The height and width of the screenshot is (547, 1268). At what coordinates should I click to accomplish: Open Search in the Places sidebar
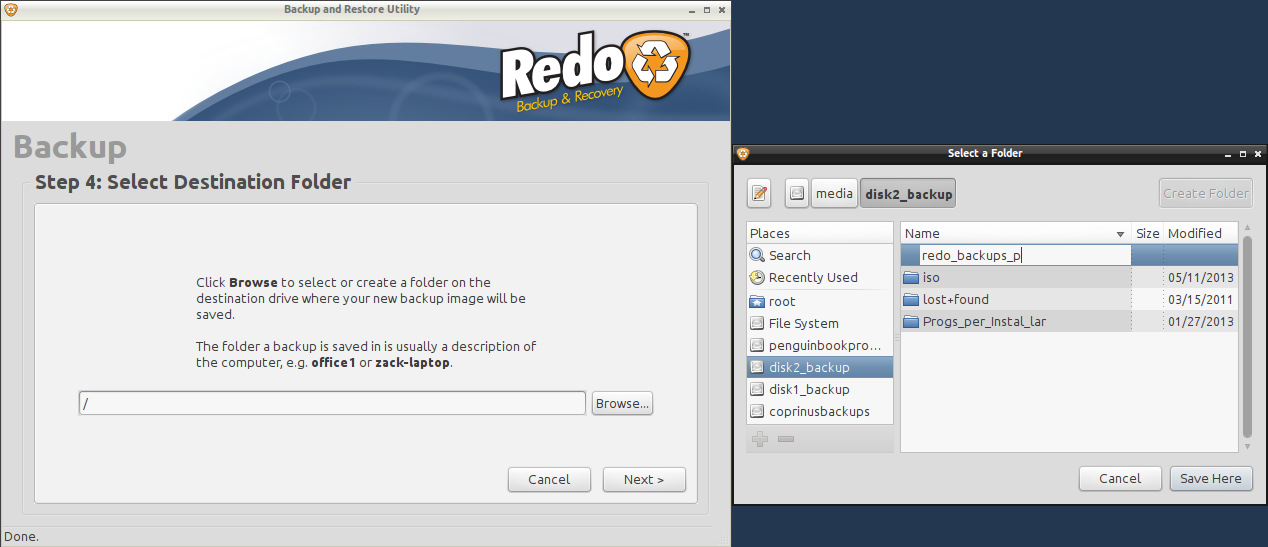(789, 255)
